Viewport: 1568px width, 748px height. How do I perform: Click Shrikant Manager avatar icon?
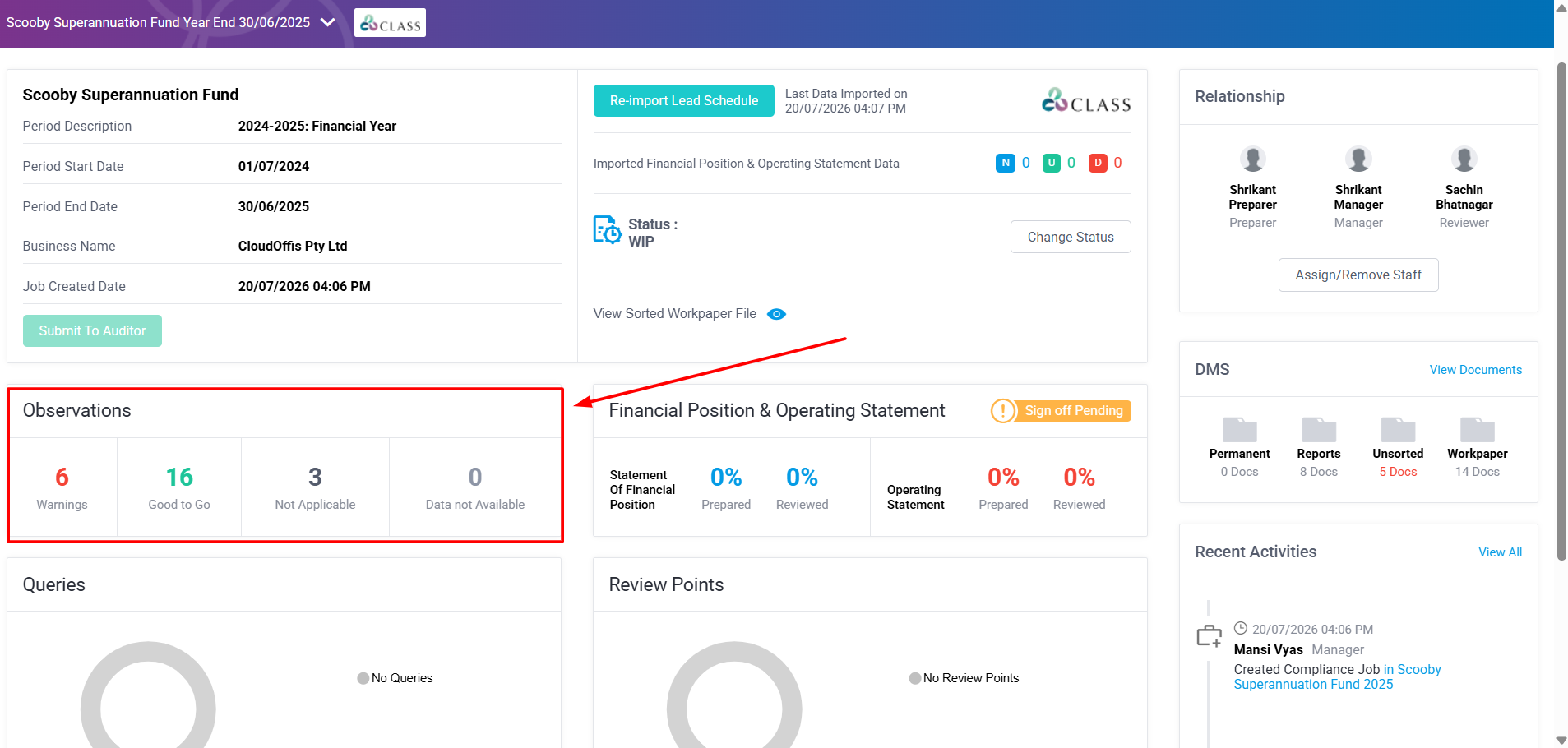[x=1358, y=159]
